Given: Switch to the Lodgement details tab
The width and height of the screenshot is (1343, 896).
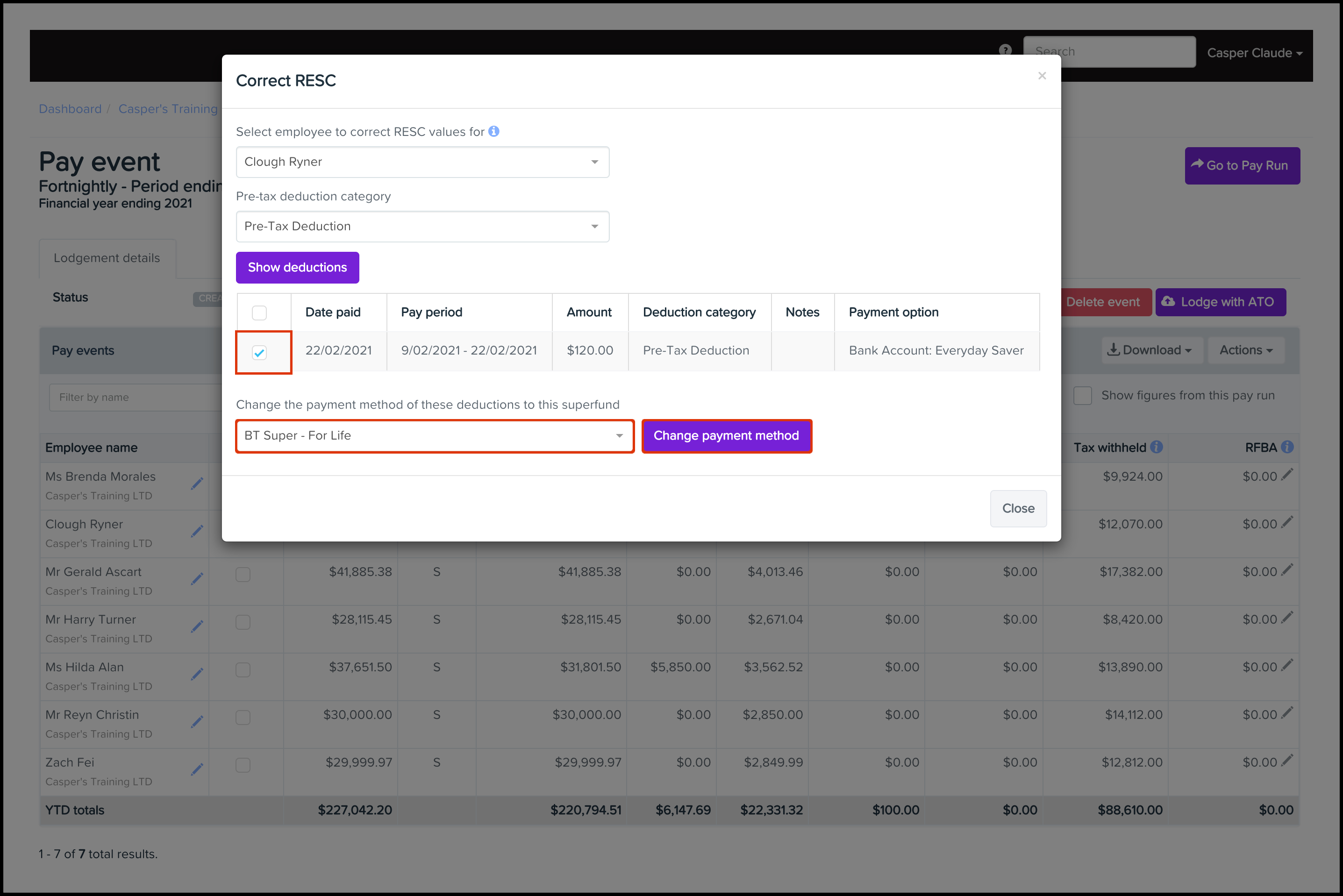Looking at the screenshot, I should click(107, 258).
